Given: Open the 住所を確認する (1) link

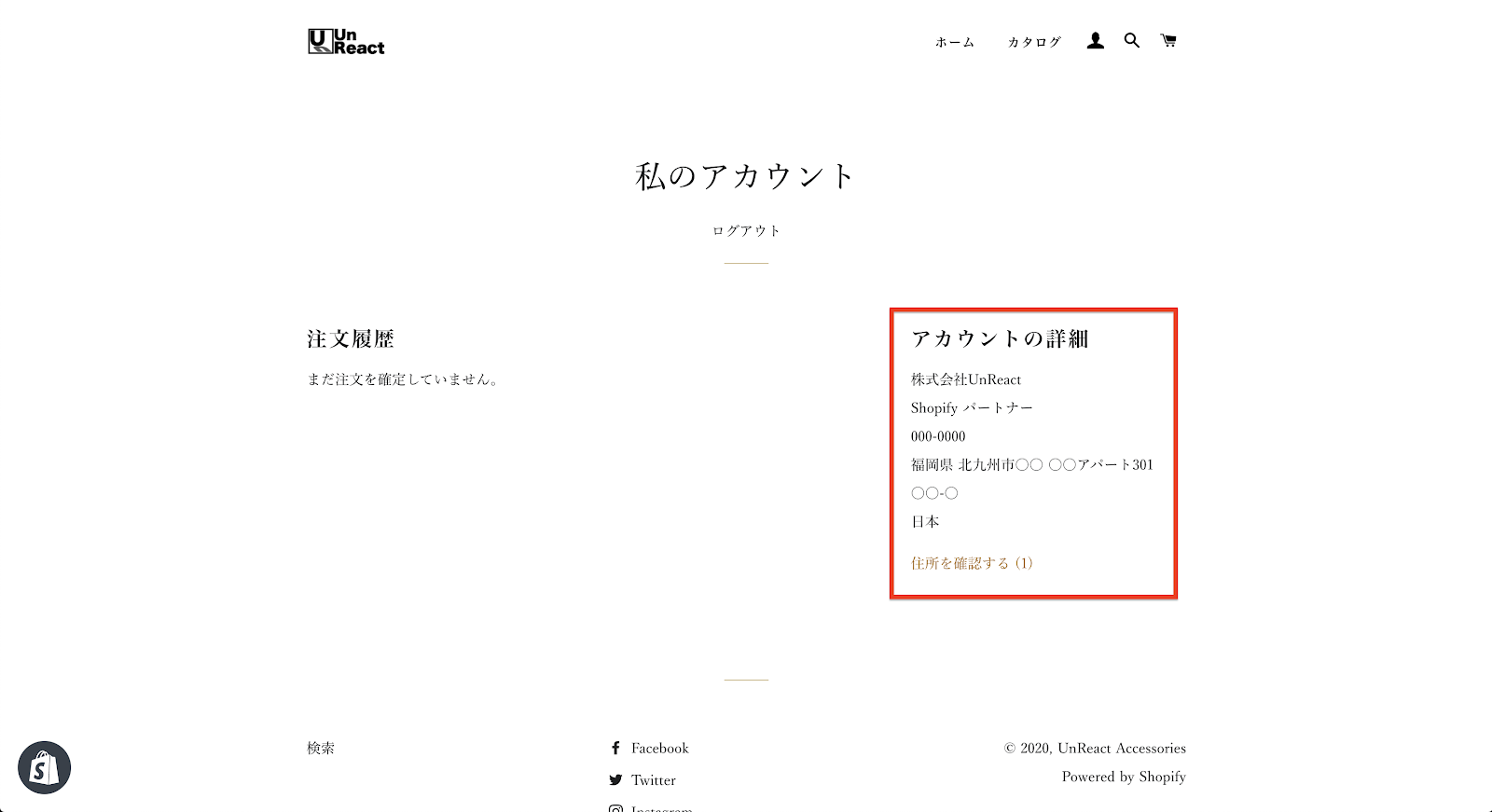Looking at the screenshot, I should point(972,563).
